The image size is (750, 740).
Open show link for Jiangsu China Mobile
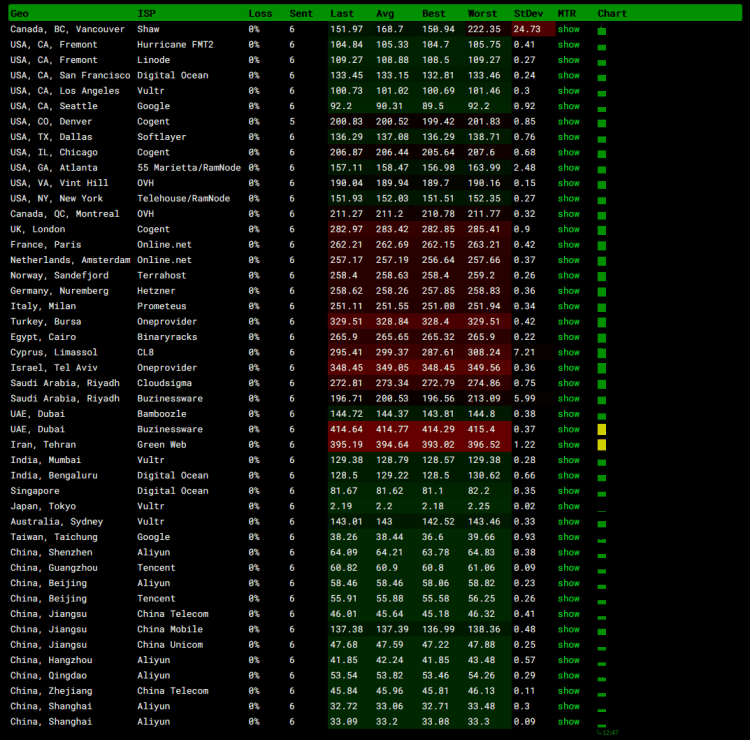pos(568,630)
